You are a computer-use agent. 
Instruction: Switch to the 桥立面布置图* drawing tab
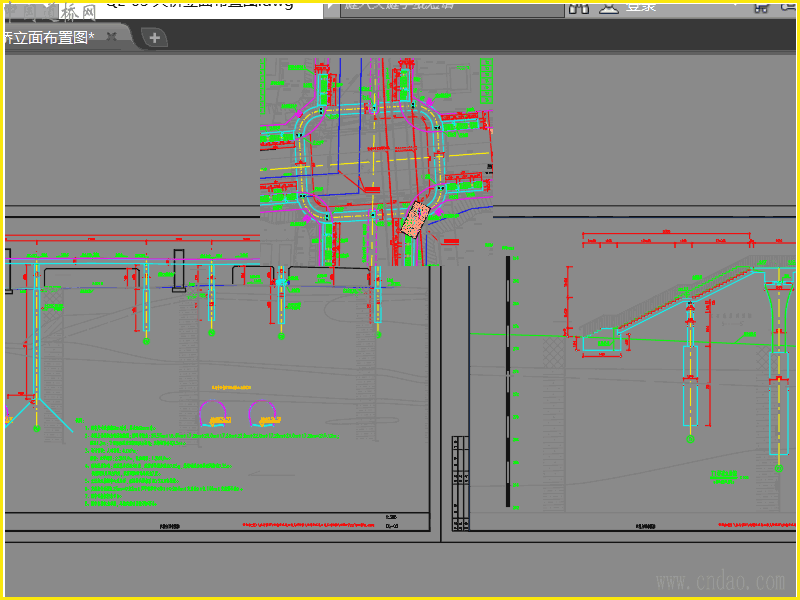[x=50, y=38]
